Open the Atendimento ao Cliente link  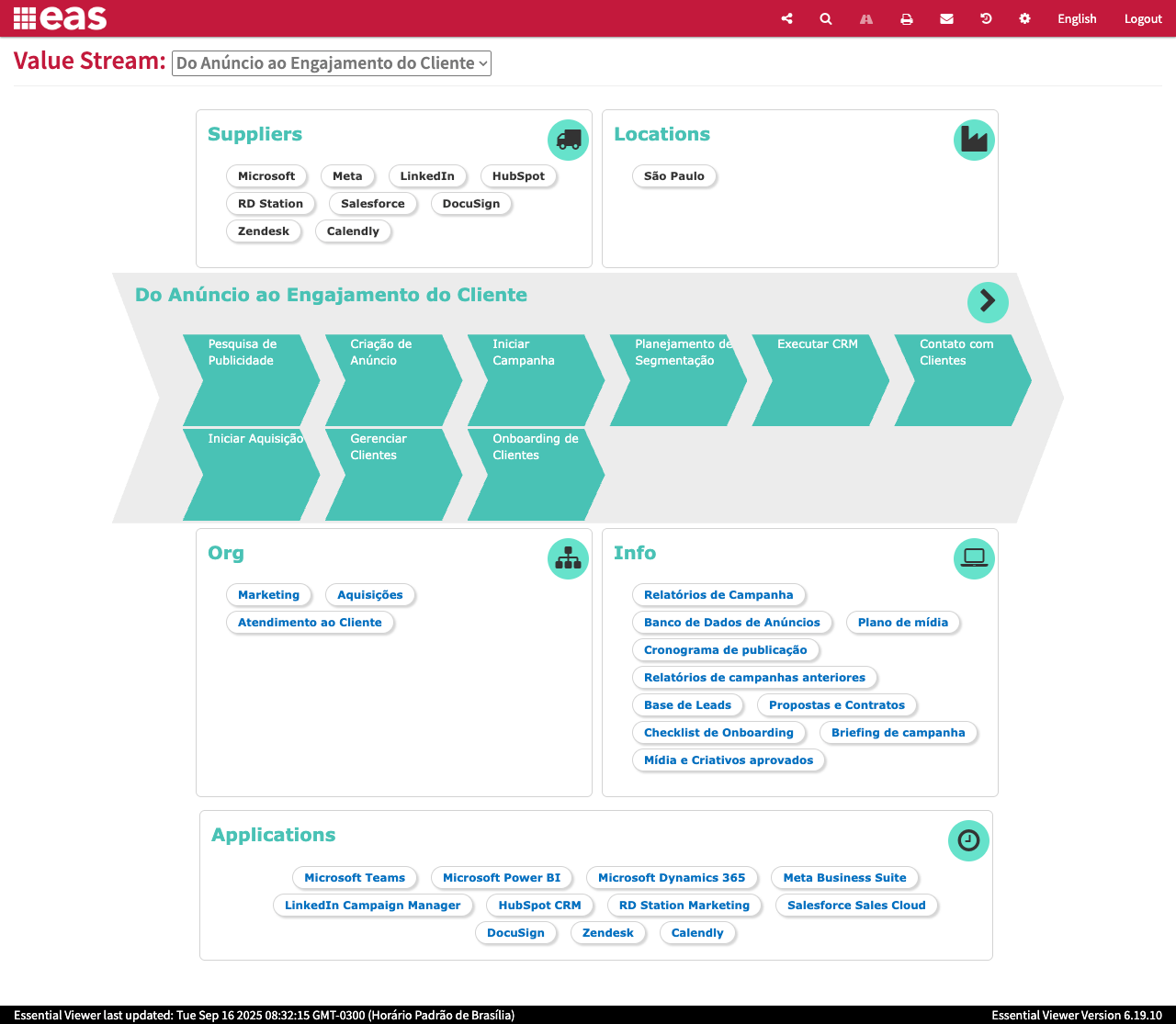(x=310, y=623)
